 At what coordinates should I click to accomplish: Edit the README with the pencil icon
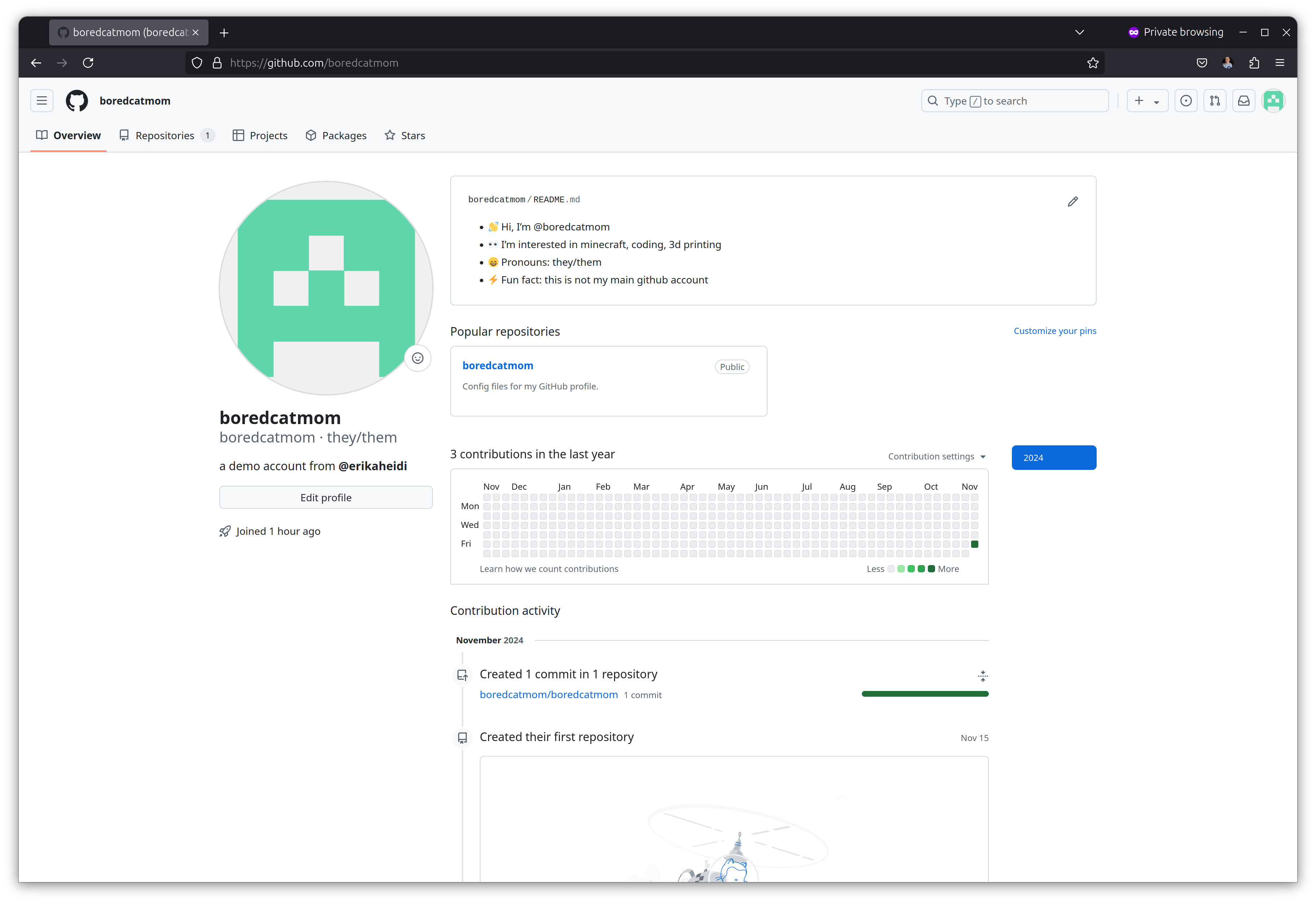click(1072, 202)
